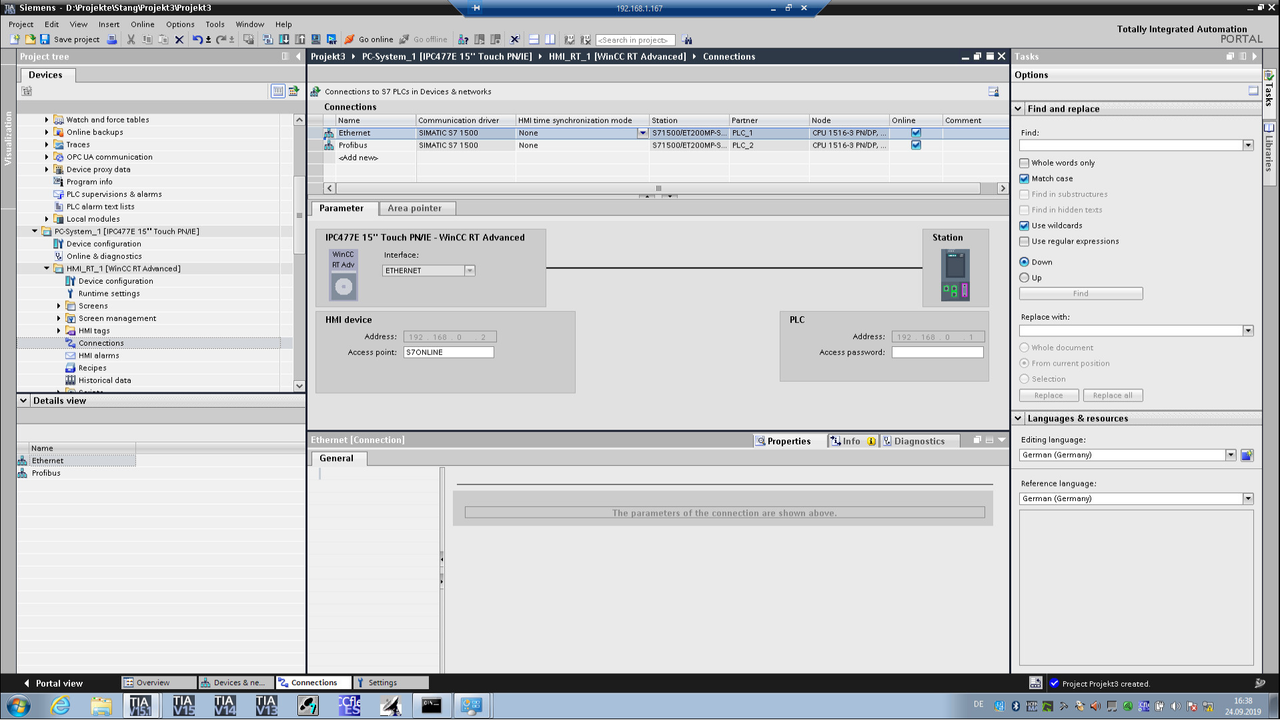Viewport: 1280px width, 720px height.
Task: Collapse the Languages & resources section
Action: 1019,418
